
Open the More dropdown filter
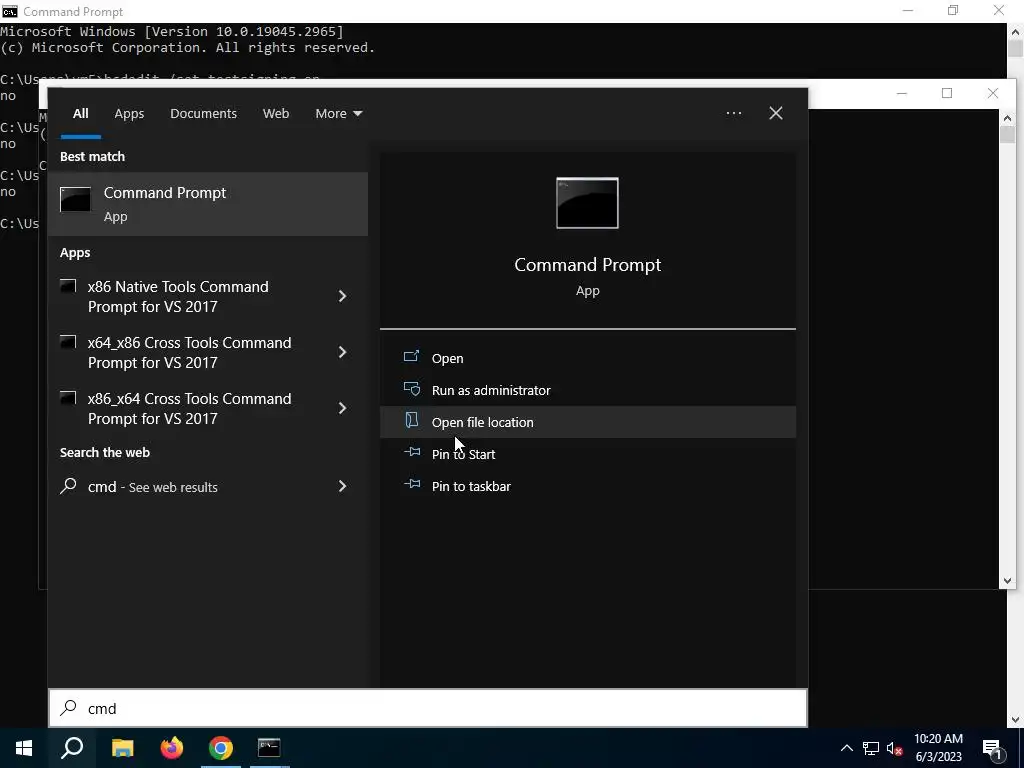(338, 114)
